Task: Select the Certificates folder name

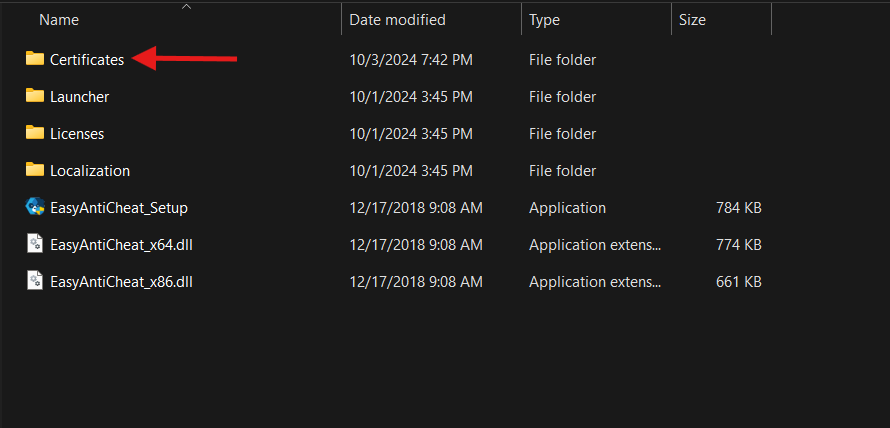Action: click(x=87, y=60)
